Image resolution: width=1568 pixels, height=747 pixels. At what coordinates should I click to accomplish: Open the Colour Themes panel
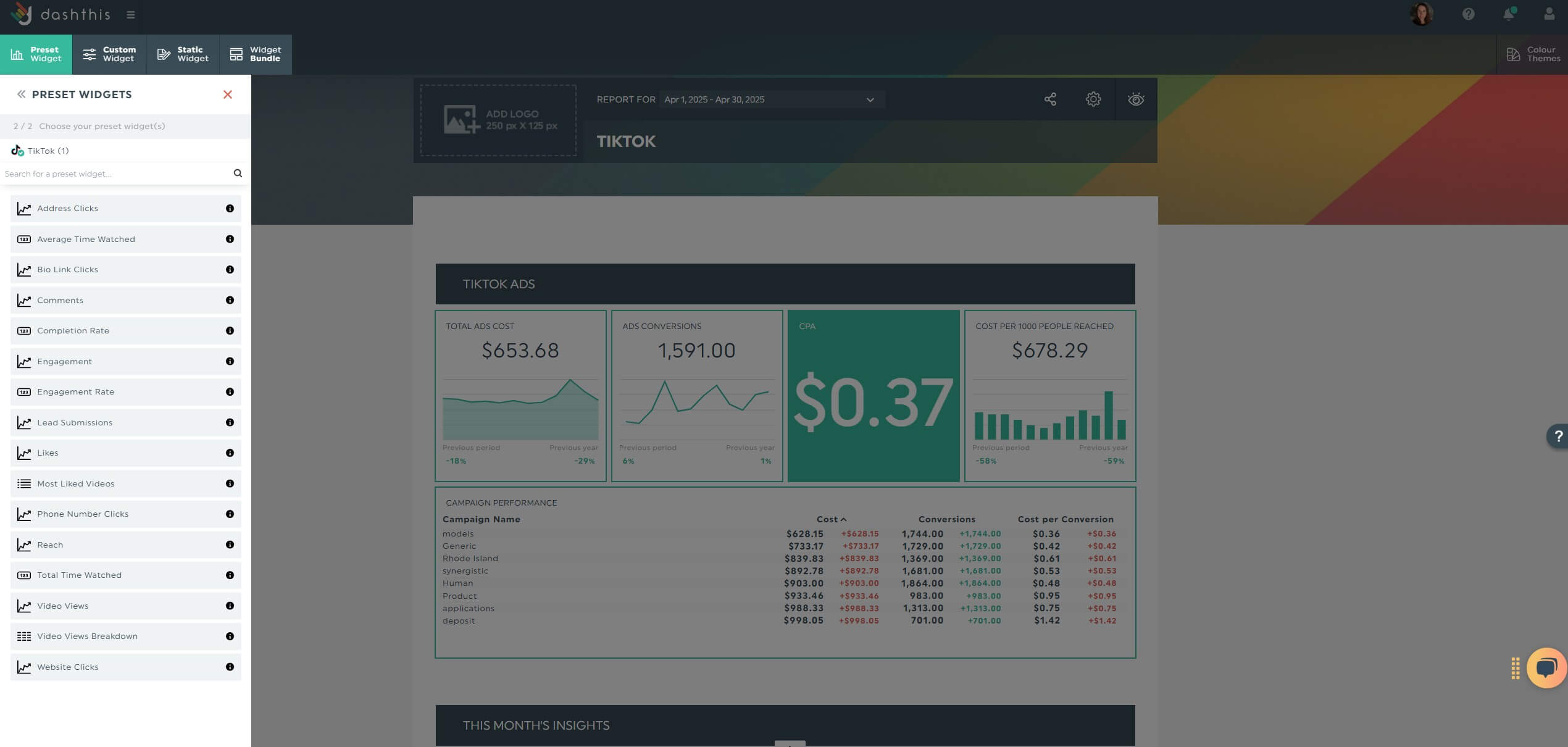(1533, 54)
